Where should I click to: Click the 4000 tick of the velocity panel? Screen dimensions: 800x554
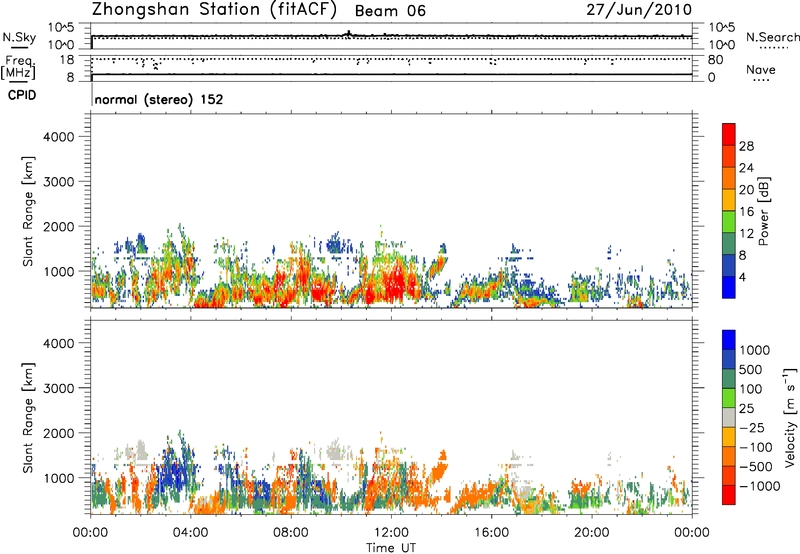pos(58,343)
